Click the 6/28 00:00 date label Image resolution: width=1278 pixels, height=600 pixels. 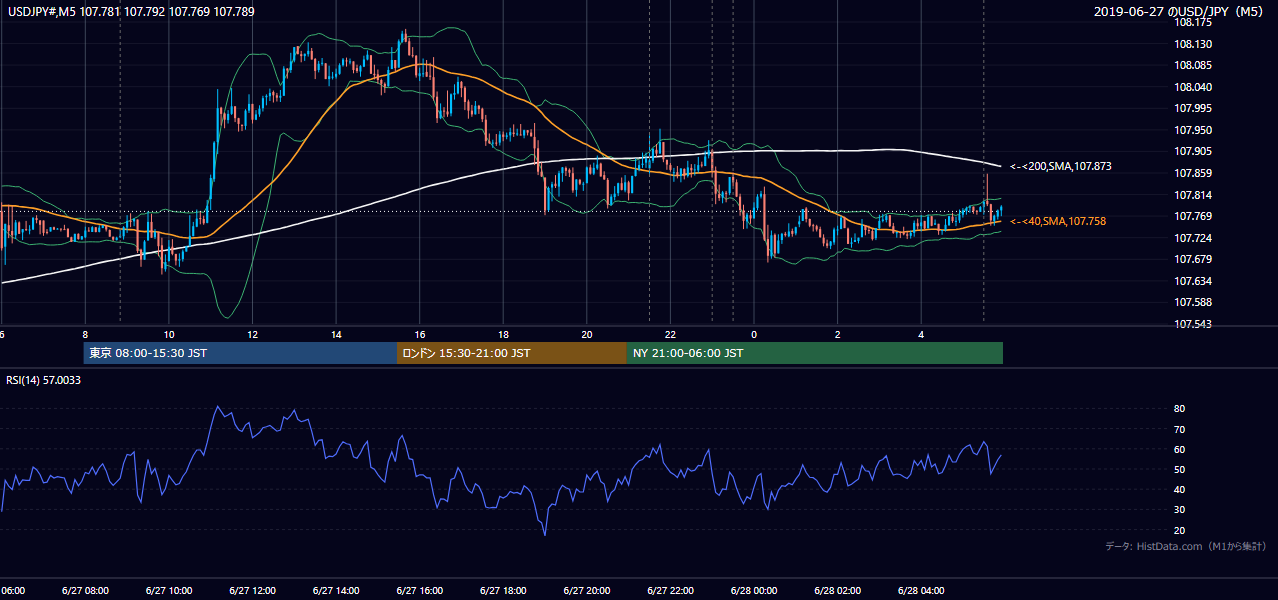[x=753, y=590]
